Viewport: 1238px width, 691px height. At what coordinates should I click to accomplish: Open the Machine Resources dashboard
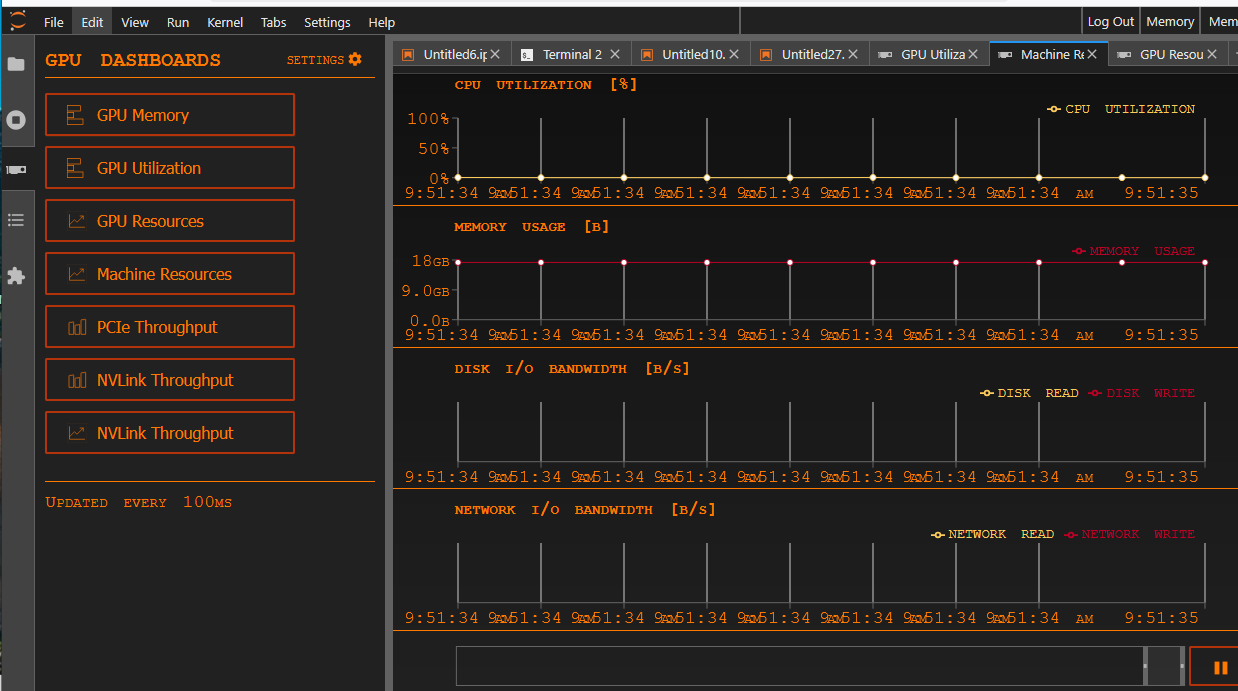click(x=170, y=274)
